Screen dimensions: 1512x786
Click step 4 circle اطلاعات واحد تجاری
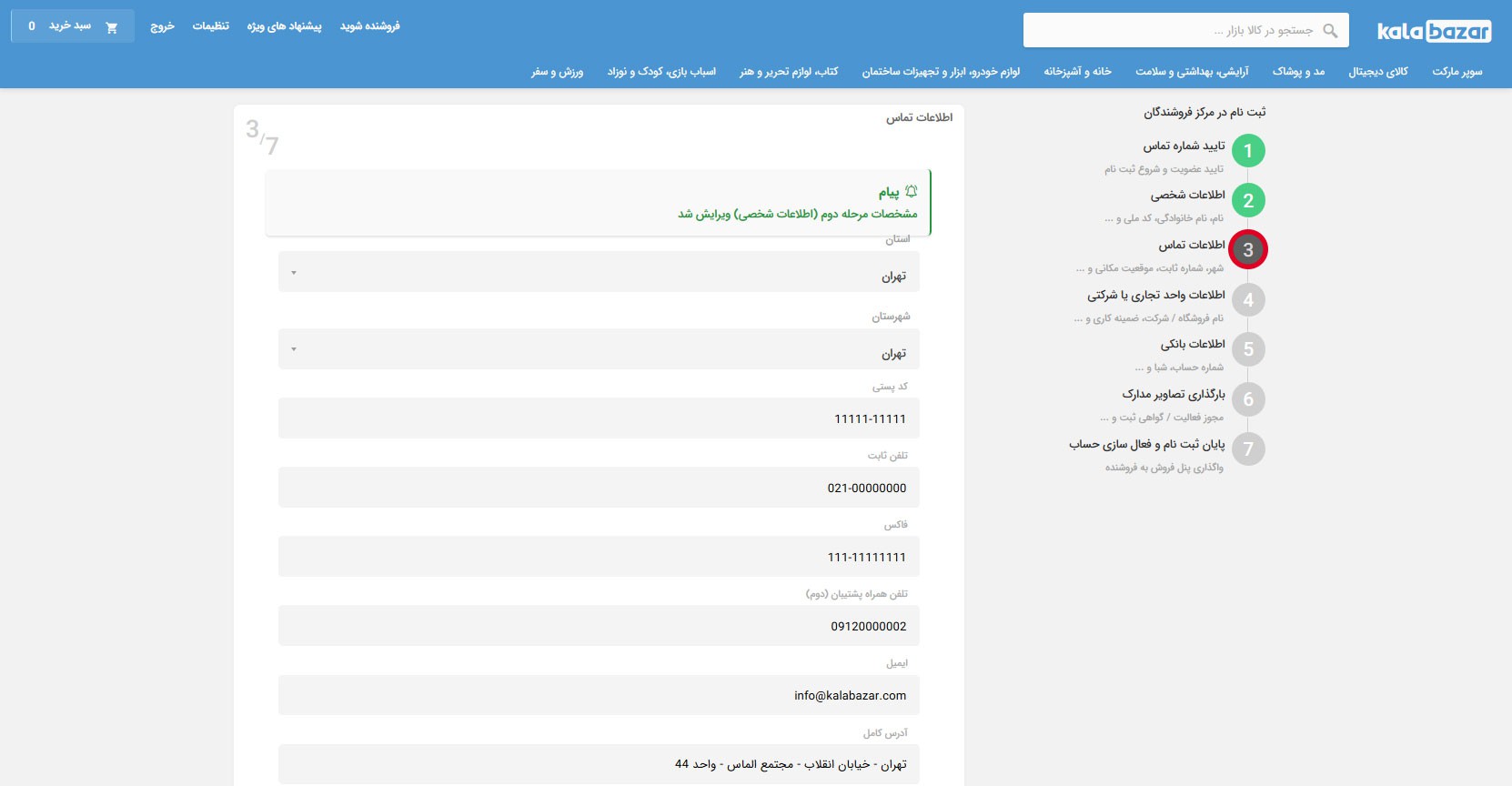pyautogui.click(x=1248, y=300)
